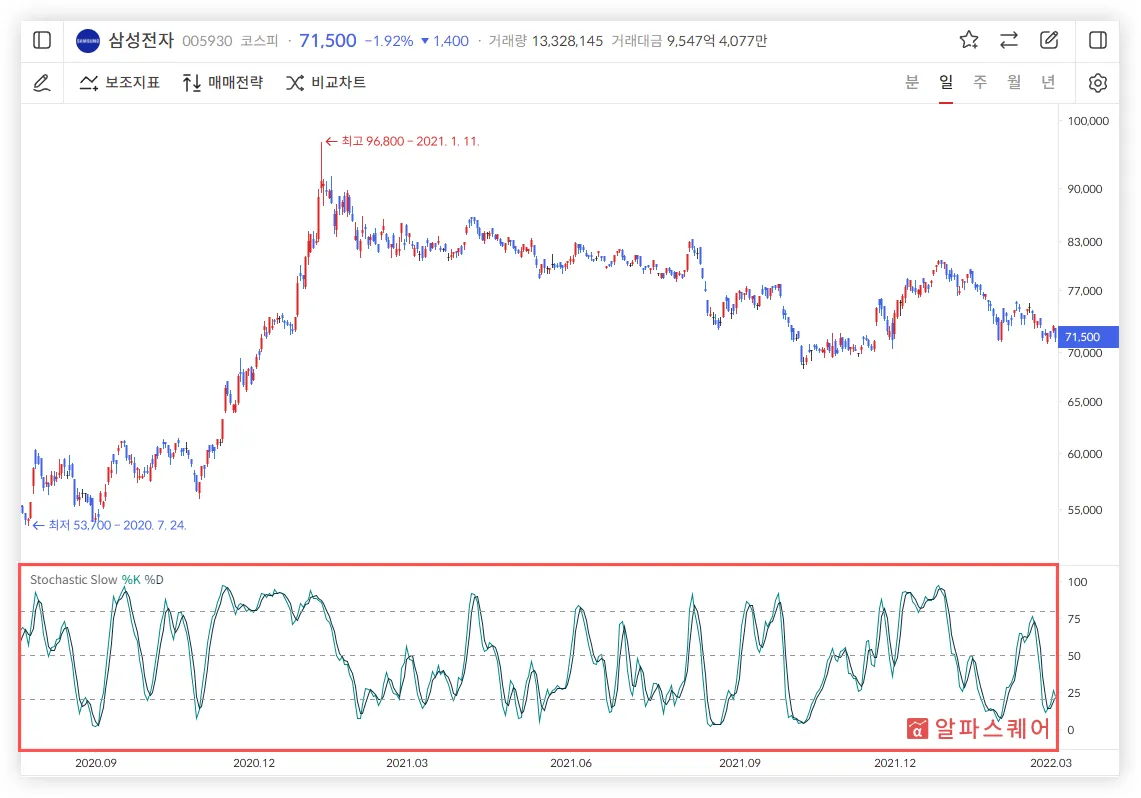The width and height of the screenshot is (1141, 798).
Task: Click the %D legend label
Action: coord(154,580)
